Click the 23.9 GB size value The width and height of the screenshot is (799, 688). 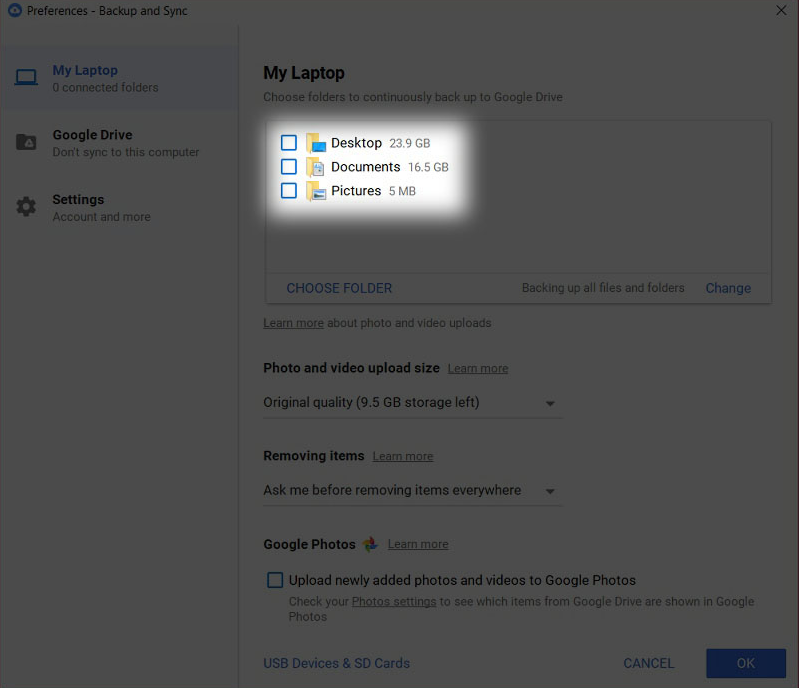tap(410, 143)
